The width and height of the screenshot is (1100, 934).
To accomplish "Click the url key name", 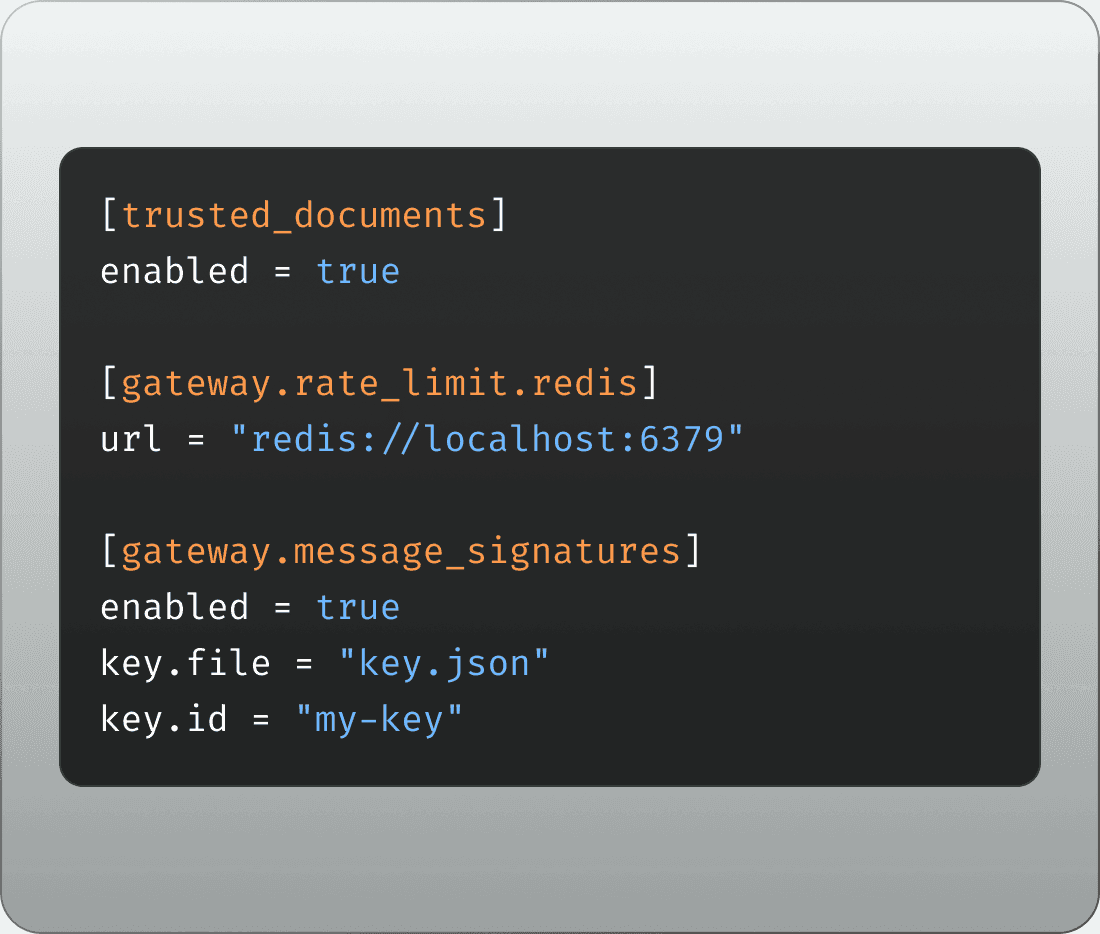I will (x=131, y=440).
